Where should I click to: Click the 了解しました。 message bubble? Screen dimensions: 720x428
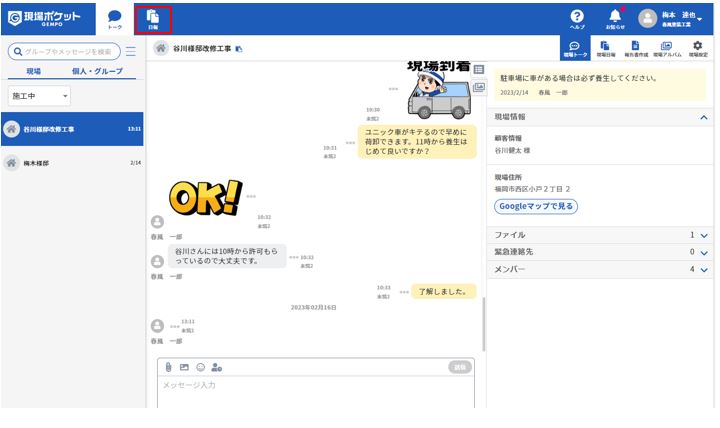tap(443, 292)
